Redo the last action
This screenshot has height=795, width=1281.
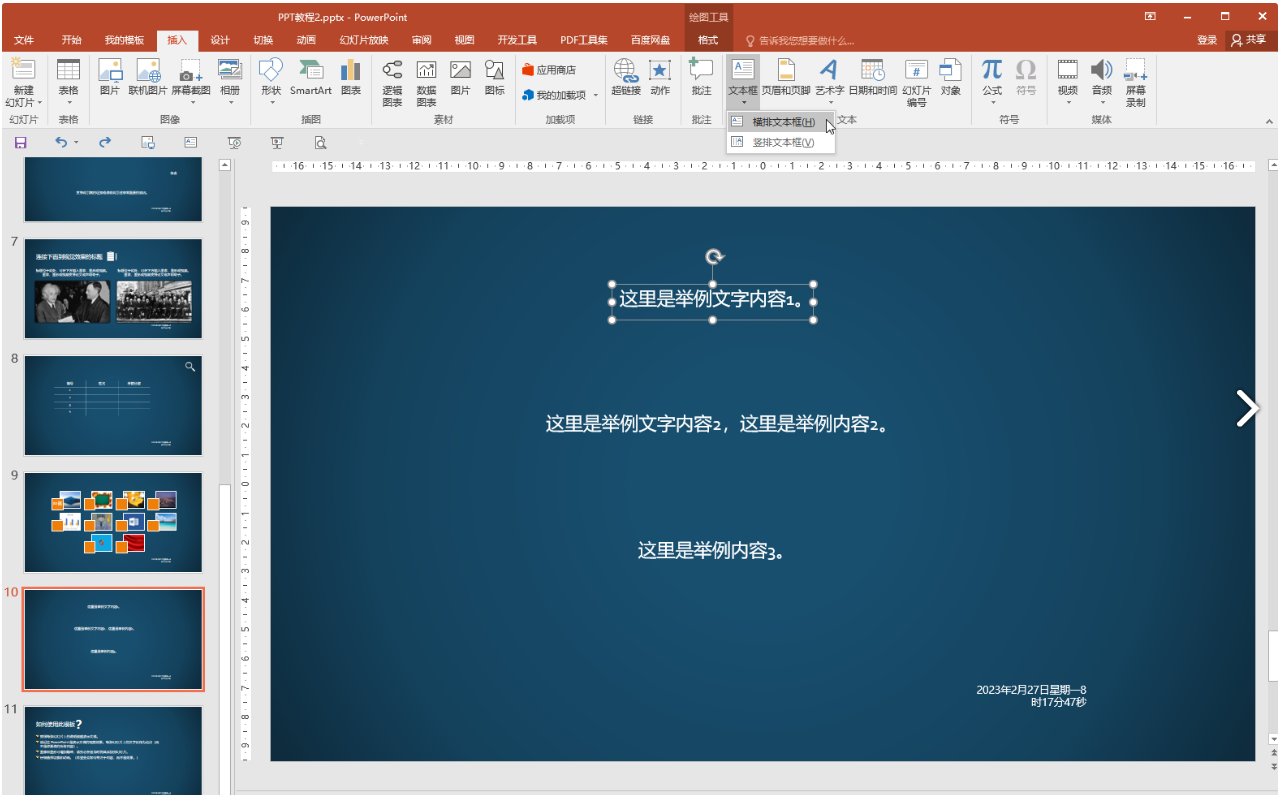pyautogui.click(x=104, y=143)
